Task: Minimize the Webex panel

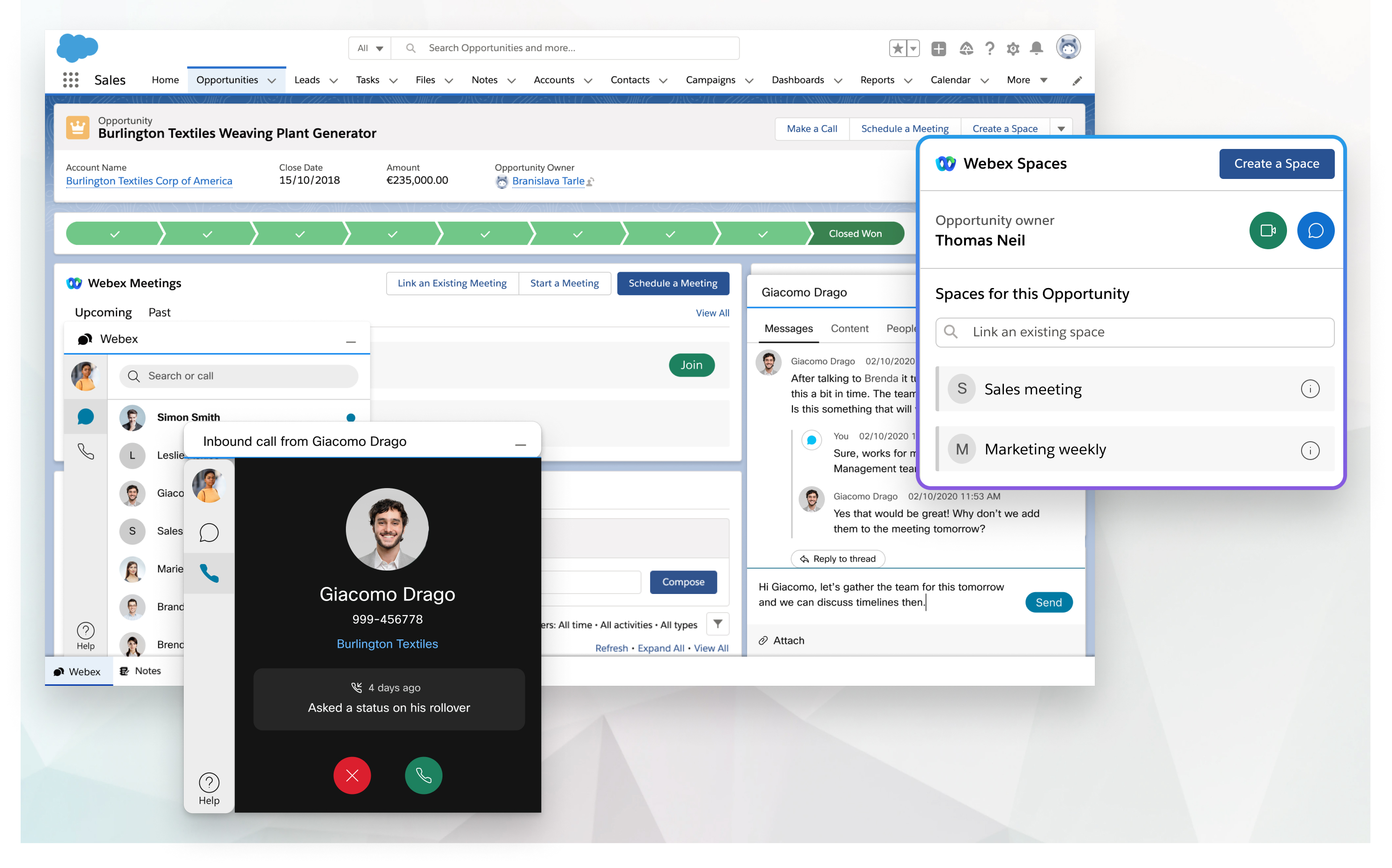Action: pyautogui.click(x=350, y=341)
